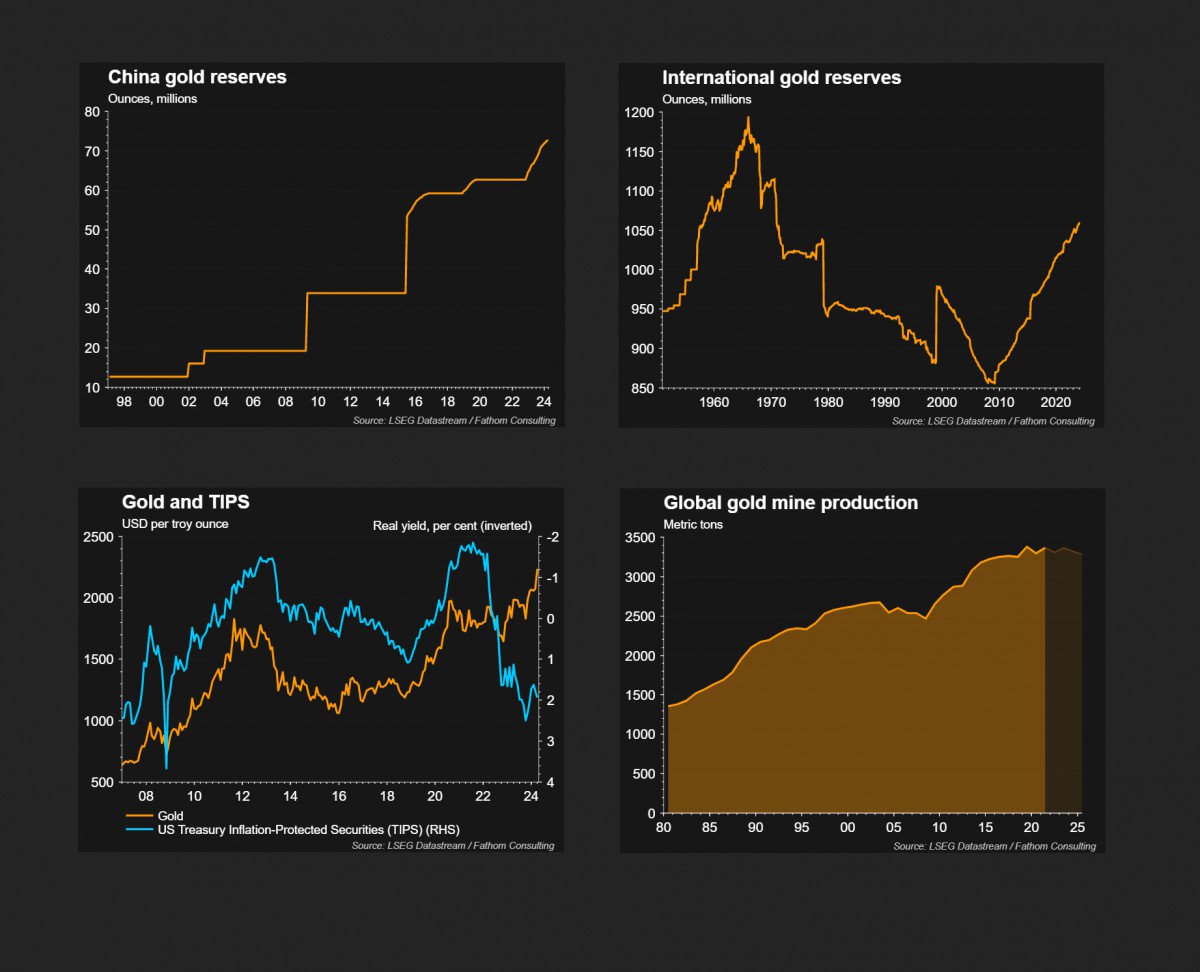The width and height of the screenshot is (1200, 972).
Task: Click the 1200 y-axis value on International reserves chart
Action: pyautogui.click(x=637, y=113)
